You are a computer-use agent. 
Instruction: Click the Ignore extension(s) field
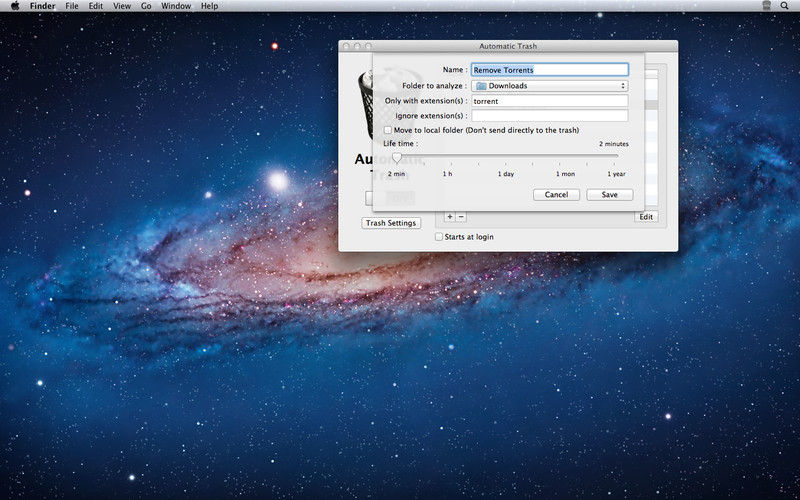point(549,116)
